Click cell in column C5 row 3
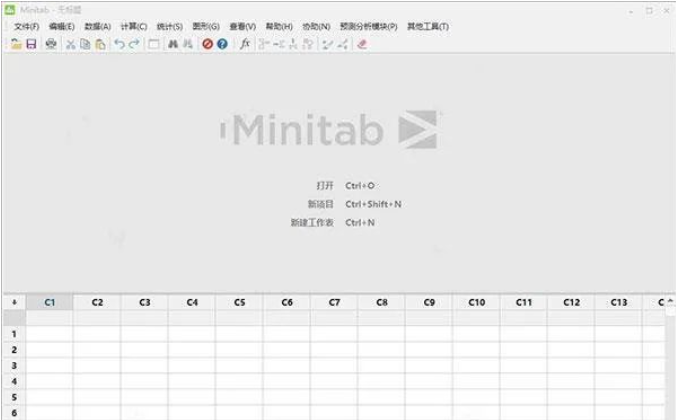The image size is (676, 420). (239, 366)
